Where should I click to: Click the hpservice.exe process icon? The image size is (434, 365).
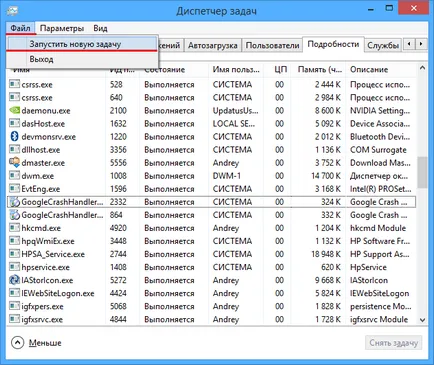point(14,267)
